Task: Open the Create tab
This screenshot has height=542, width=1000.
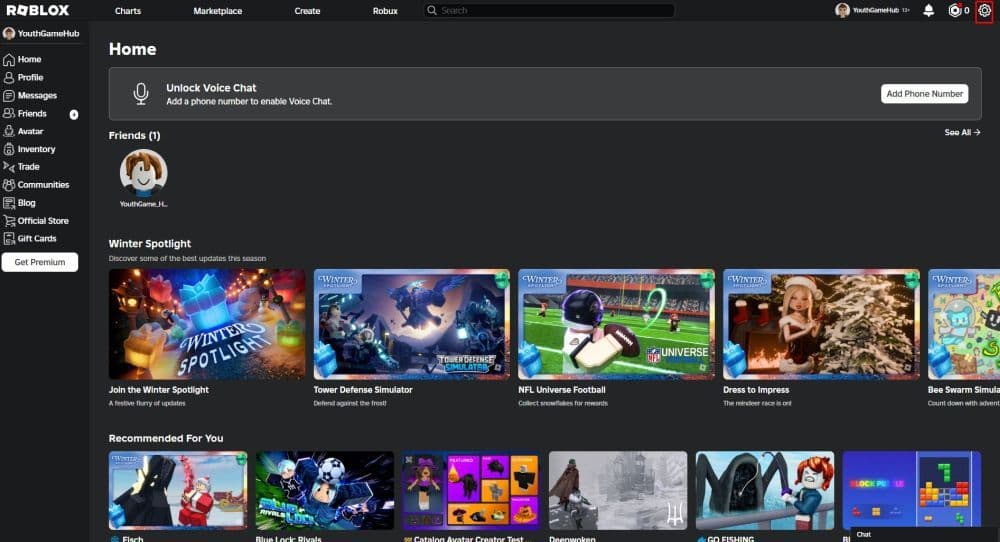Action: [x=307, y=11]
